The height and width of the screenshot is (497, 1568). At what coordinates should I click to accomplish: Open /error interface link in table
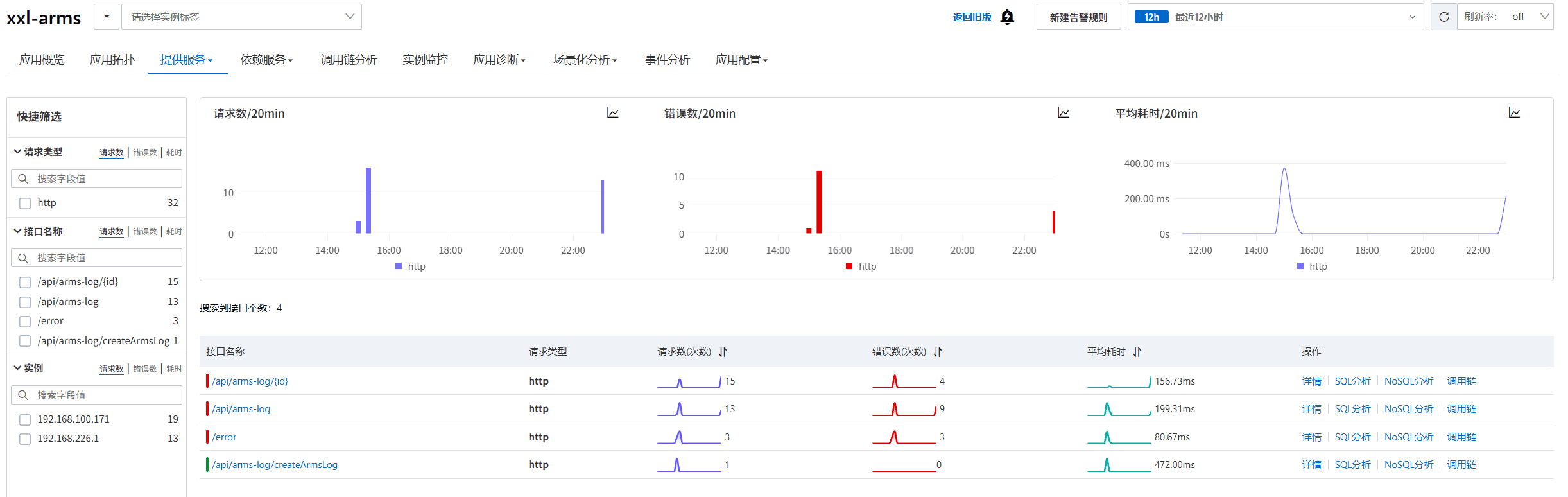(x=224, y=437)
